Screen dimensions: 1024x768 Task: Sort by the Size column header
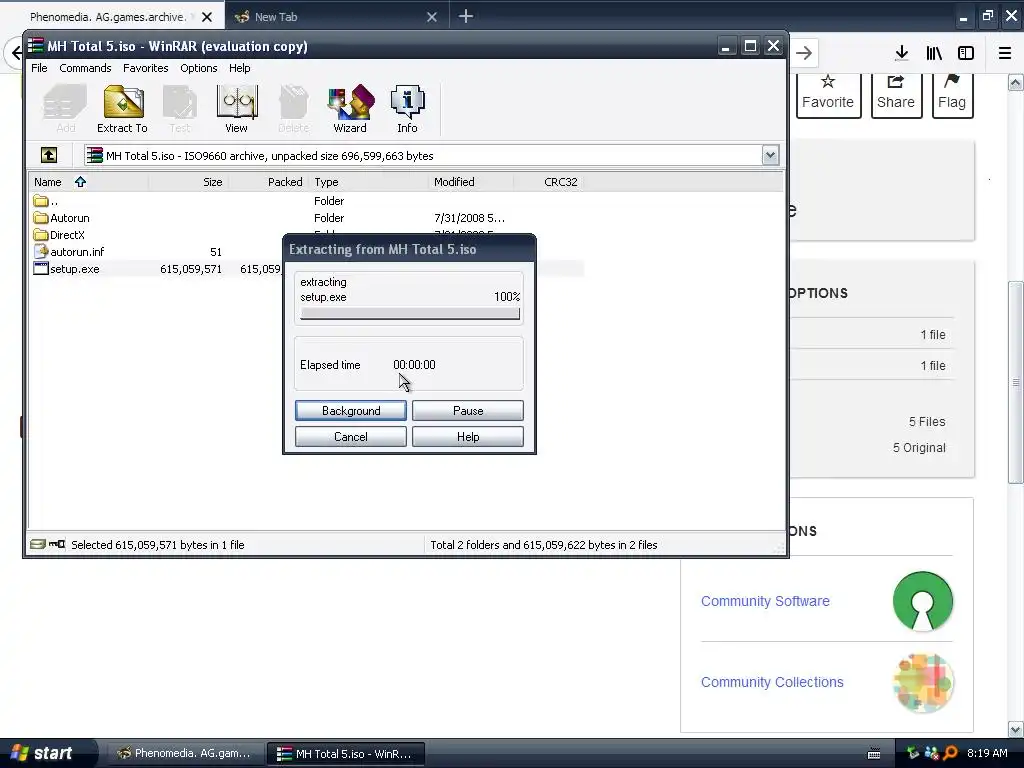[x=188, y=182]
